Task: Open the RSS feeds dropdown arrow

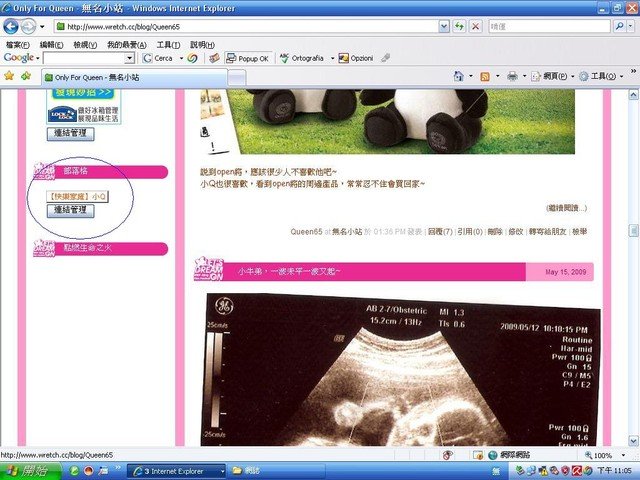Action: click(498, 76)
